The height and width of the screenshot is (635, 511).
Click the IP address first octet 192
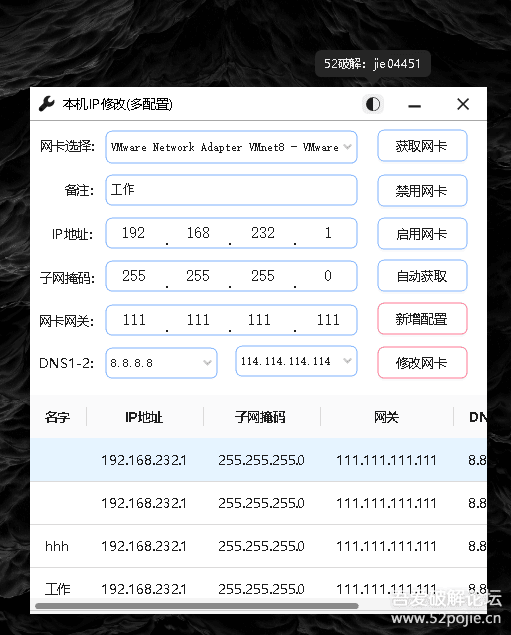pyautogui.click(x=133, y=233)
